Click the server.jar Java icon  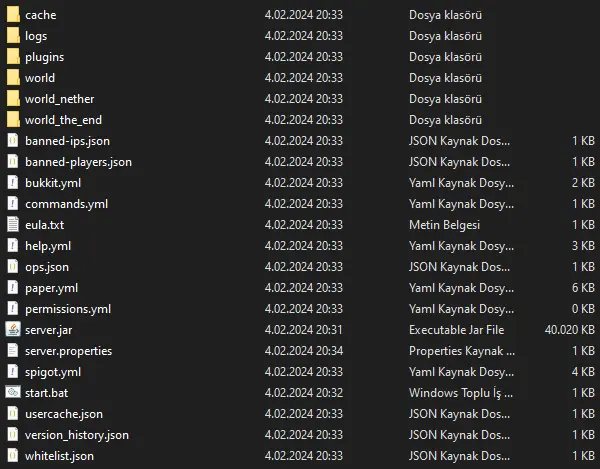13,330
